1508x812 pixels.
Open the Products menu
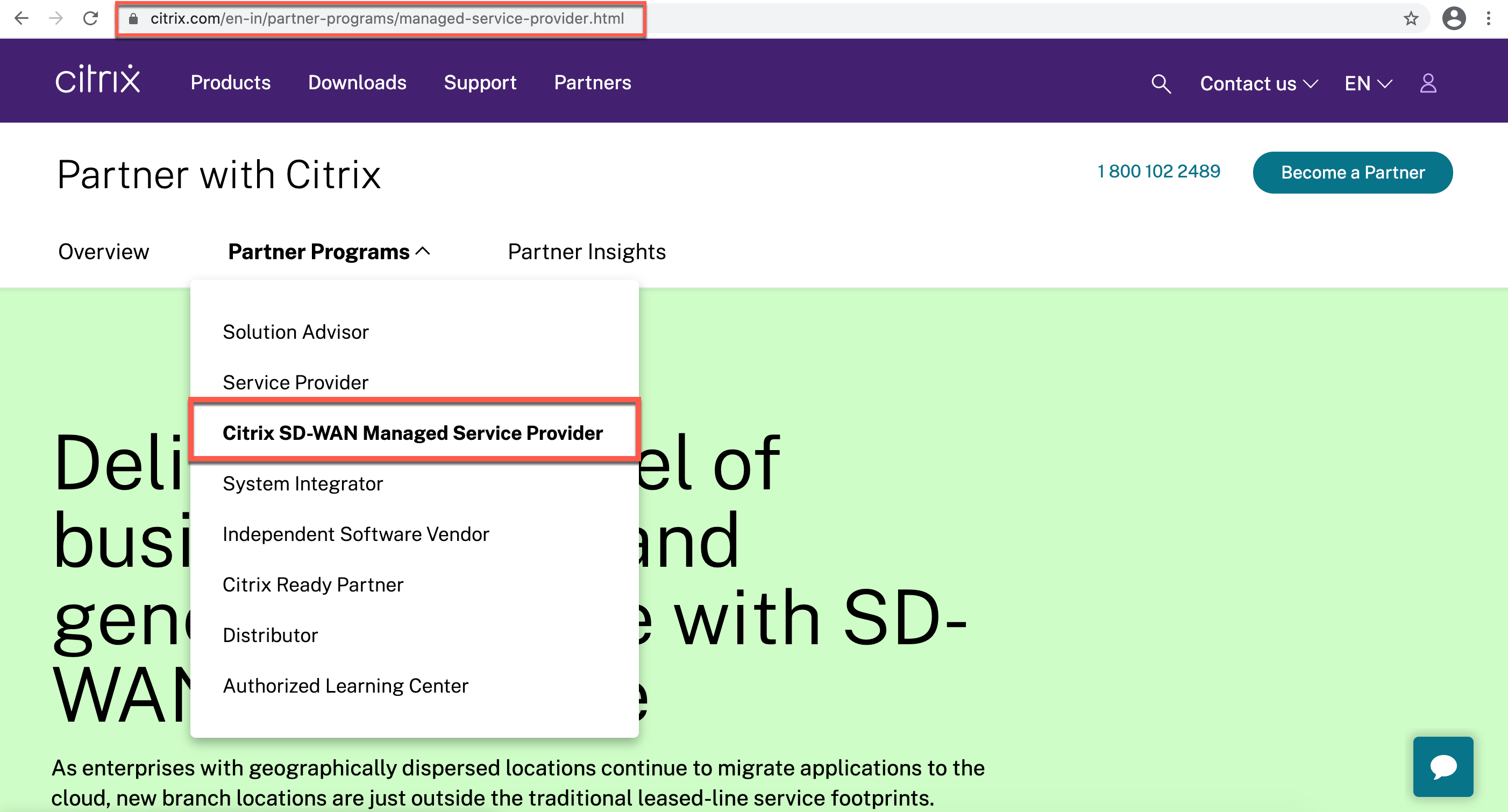point(231,83)
